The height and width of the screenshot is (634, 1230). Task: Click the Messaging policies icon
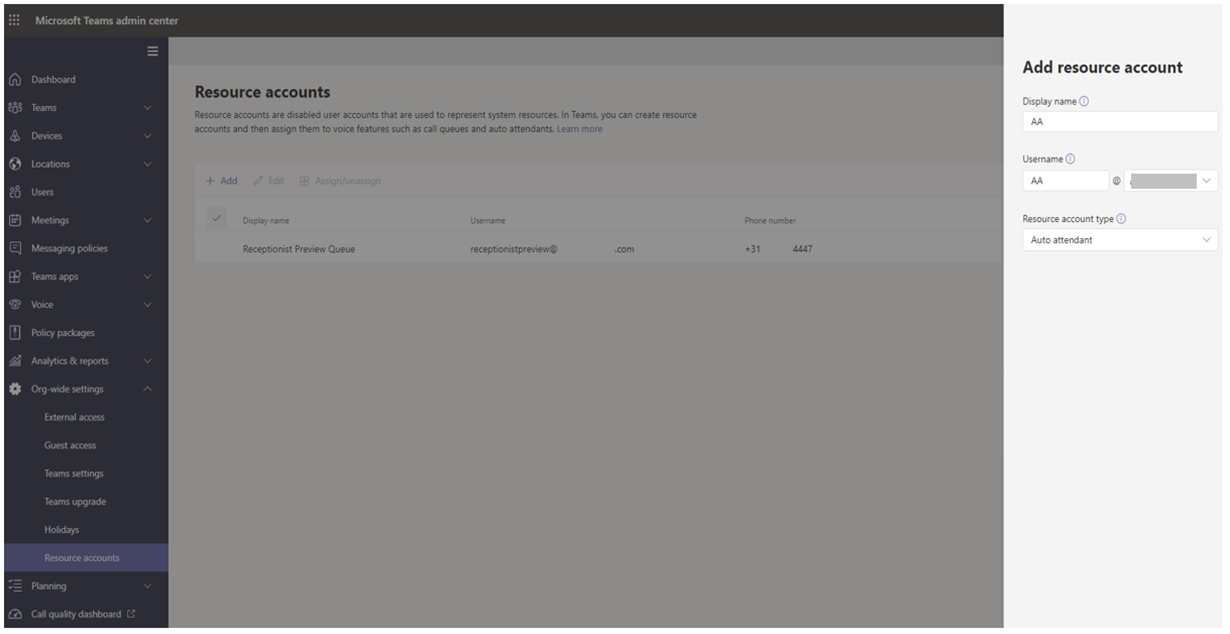click(15, 248)
